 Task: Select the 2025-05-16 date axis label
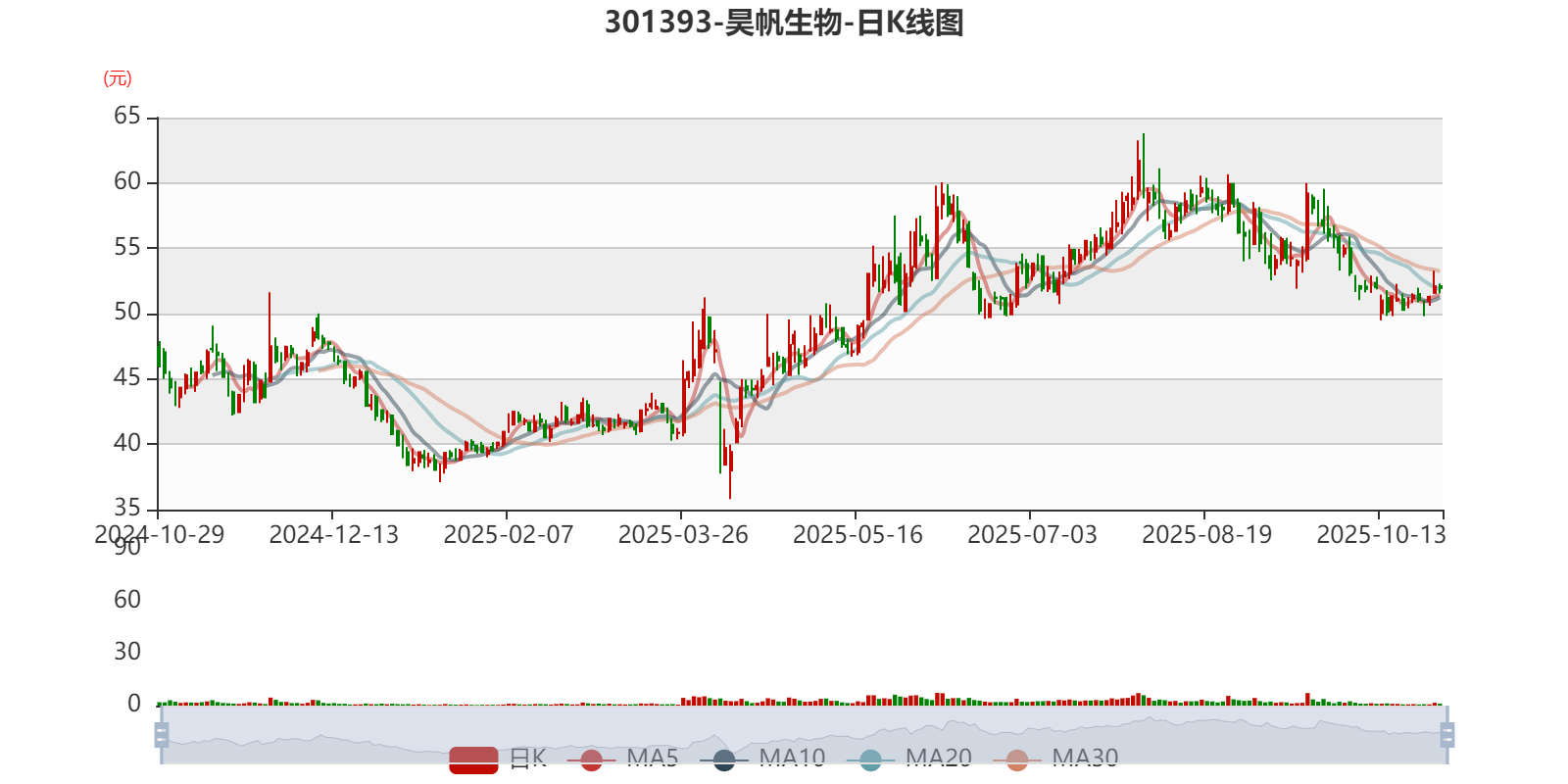point(857,534)
